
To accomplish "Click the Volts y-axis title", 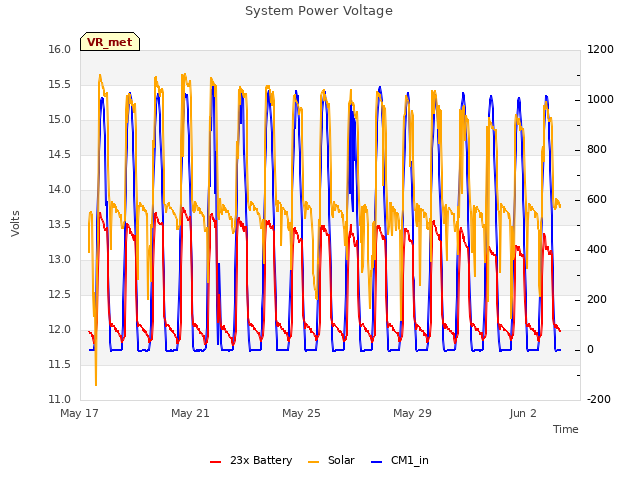I will pos(15,223).
